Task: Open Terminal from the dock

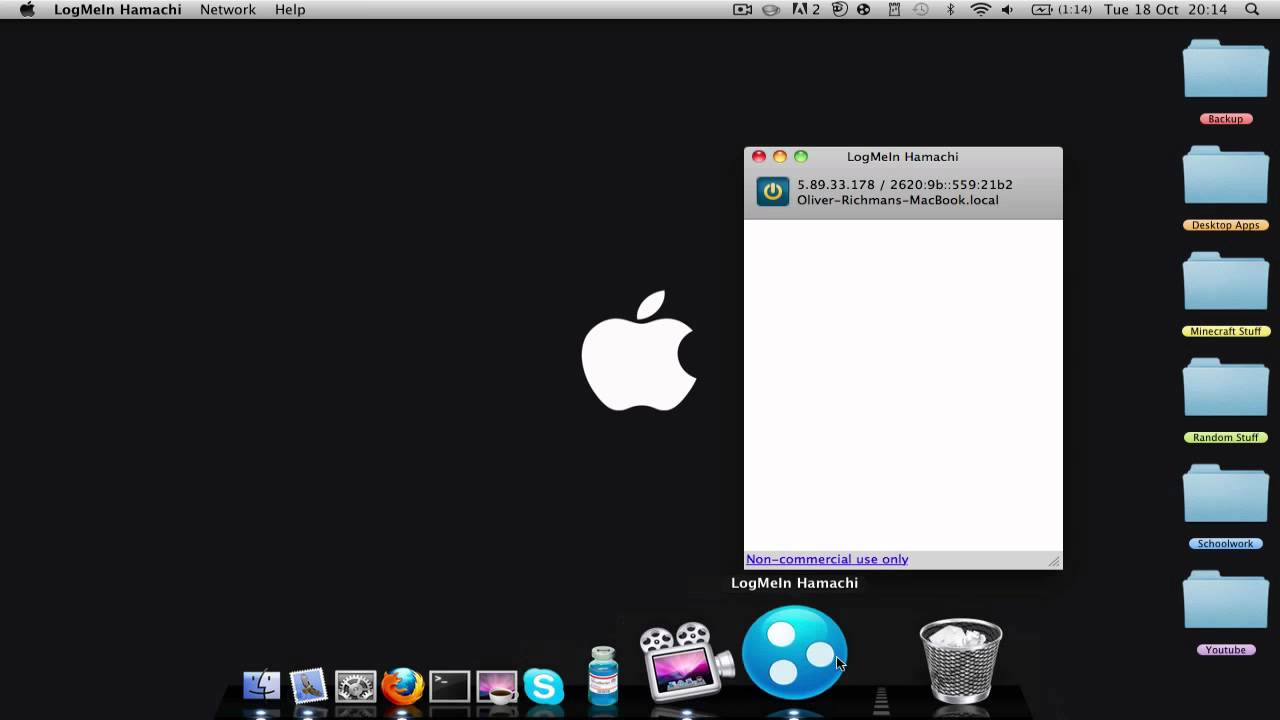Action: 449,686
